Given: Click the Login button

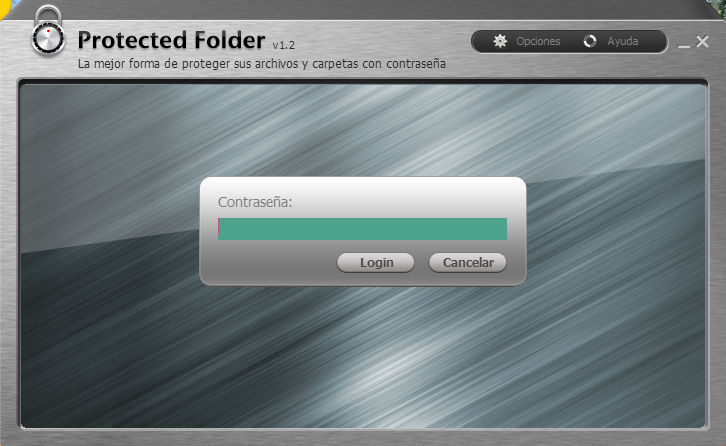Looking at the screenshot, I should click(376, 263).
